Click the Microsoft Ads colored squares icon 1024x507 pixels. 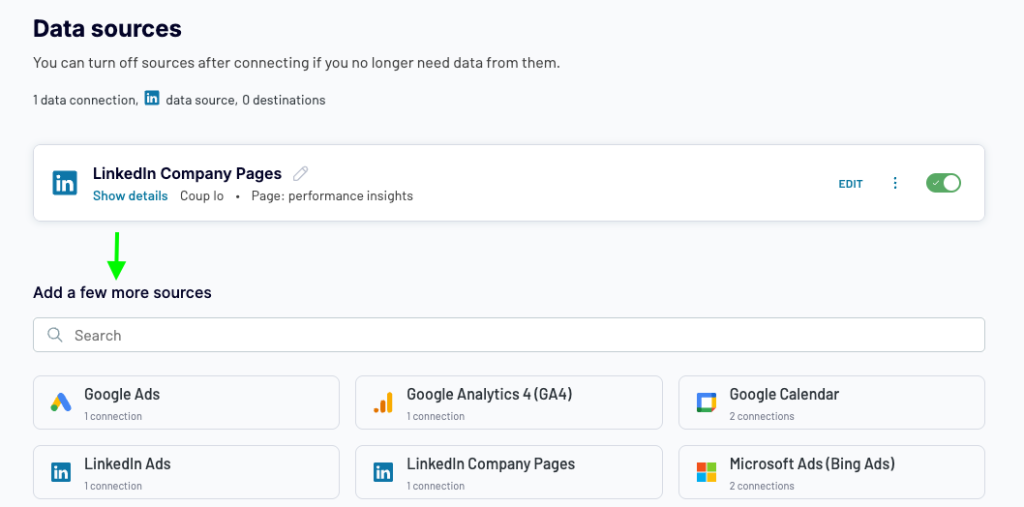(706, 472)
